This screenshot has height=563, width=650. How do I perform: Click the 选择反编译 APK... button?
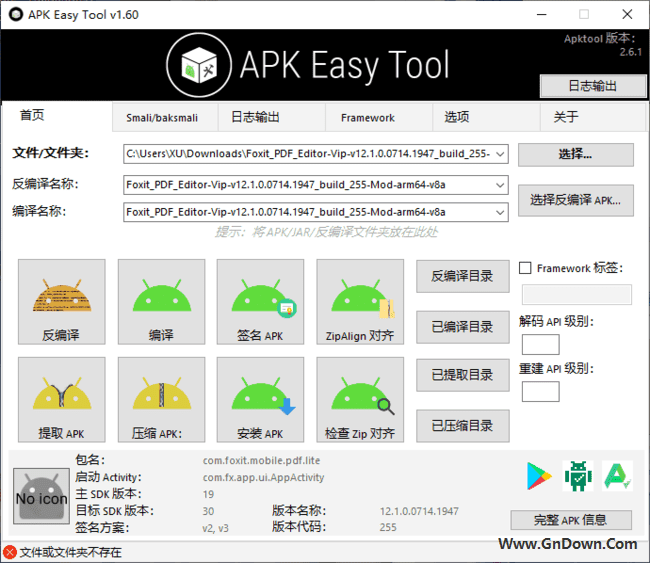[576, 200]
